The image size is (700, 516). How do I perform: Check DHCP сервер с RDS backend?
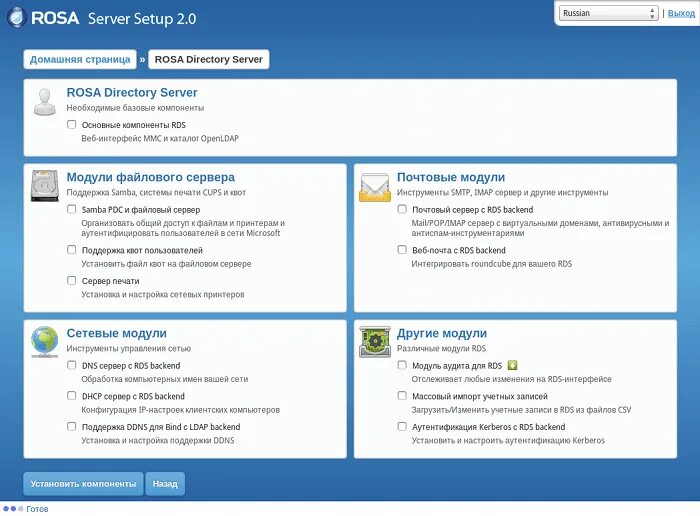coord(71,395)
